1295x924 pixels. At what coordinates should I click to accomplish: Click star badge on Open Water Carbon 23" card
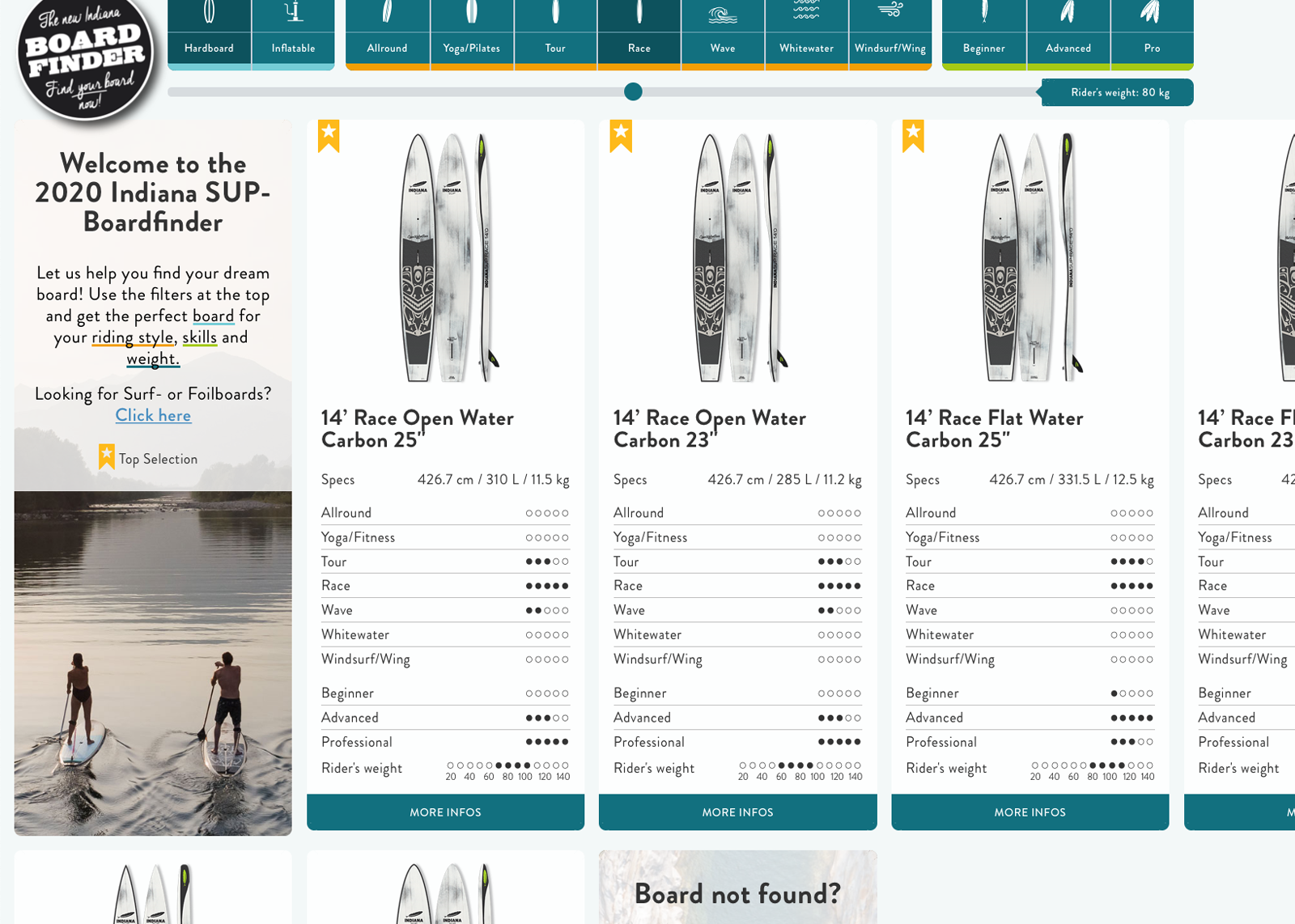pyautogui.click(x=621, y=136)
